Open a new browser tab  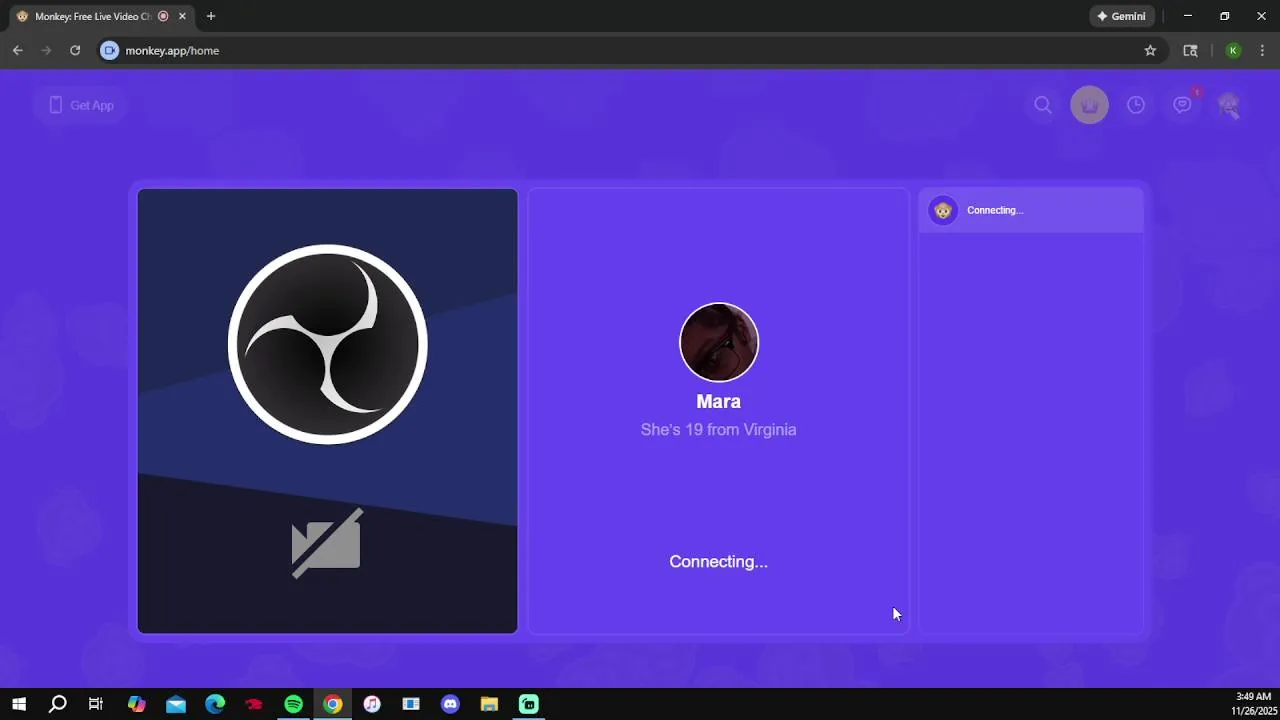(211, 16)
